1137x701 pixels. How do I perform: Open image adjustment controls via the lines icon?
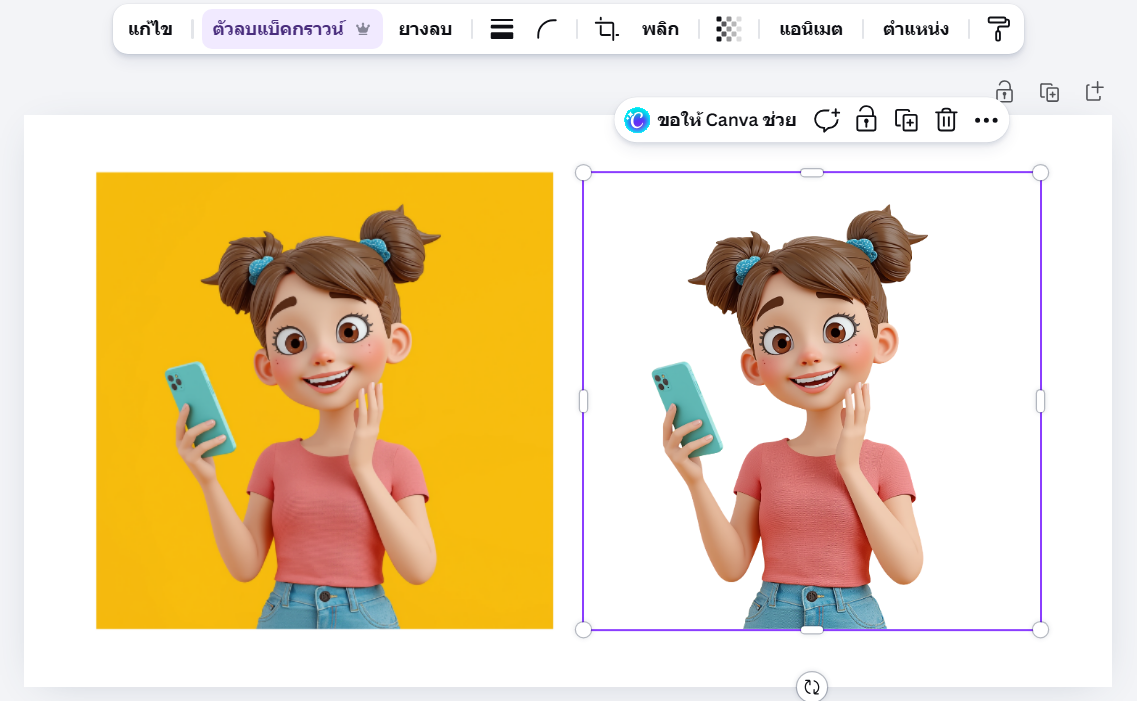502,28
